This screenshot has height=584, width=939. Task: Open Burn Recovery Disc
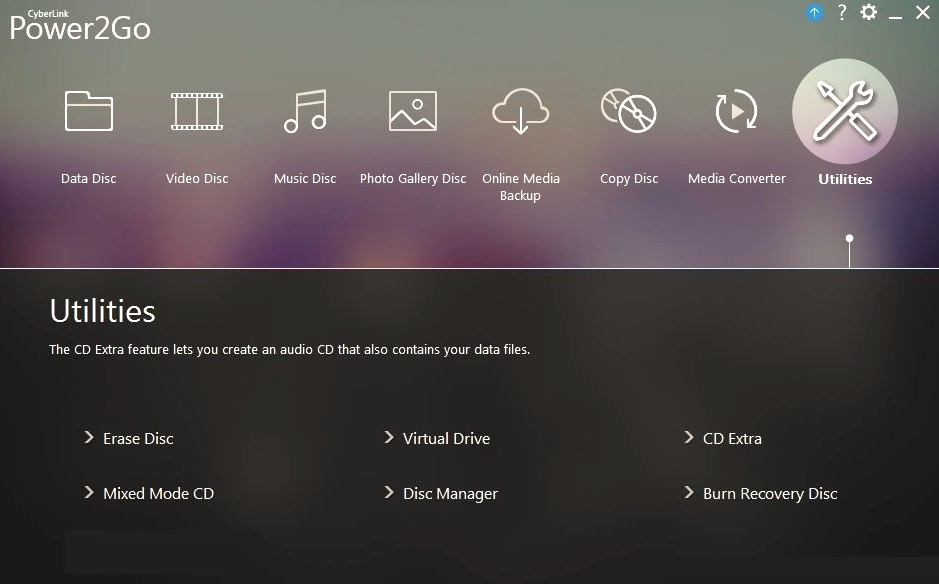click(770, 494)
